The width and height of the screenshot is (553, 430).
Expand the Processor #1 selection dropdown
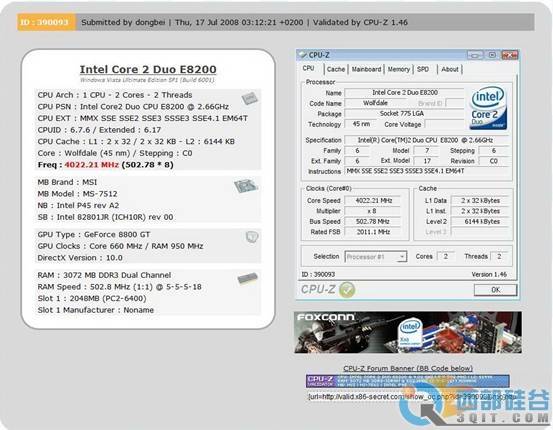401,257
